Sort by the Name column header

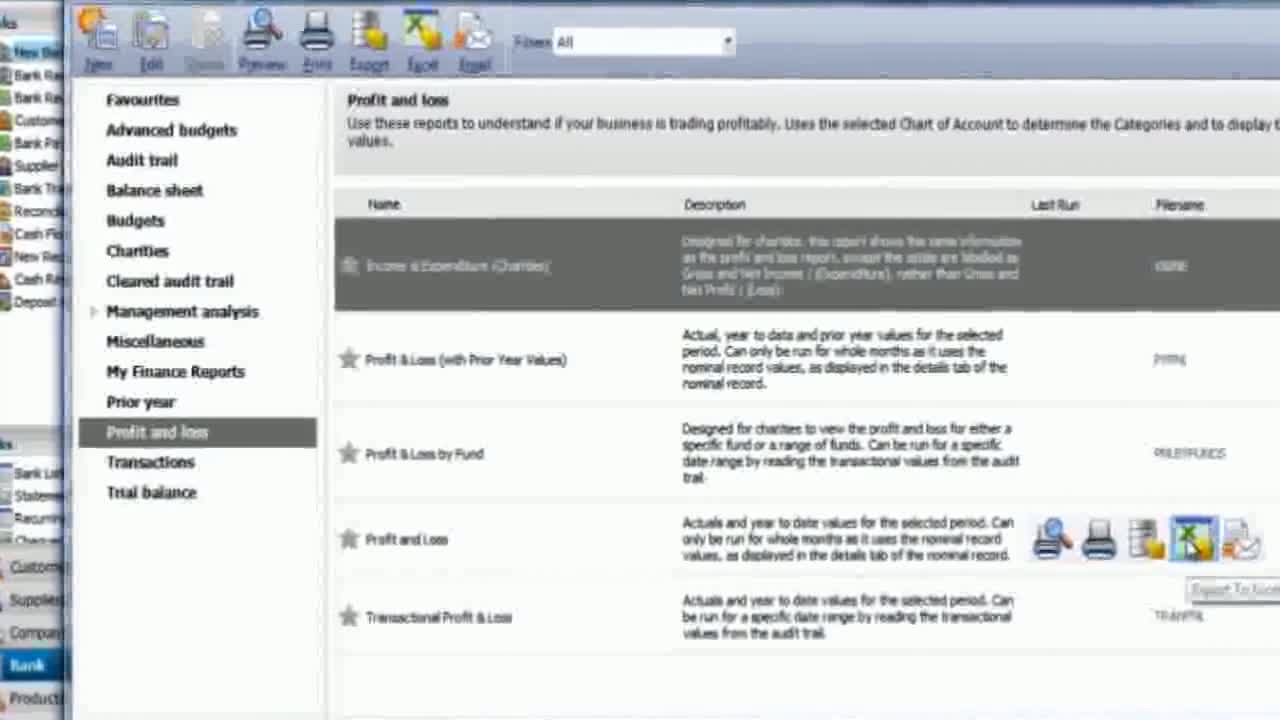pyautogui.click(x=384, y=204)
